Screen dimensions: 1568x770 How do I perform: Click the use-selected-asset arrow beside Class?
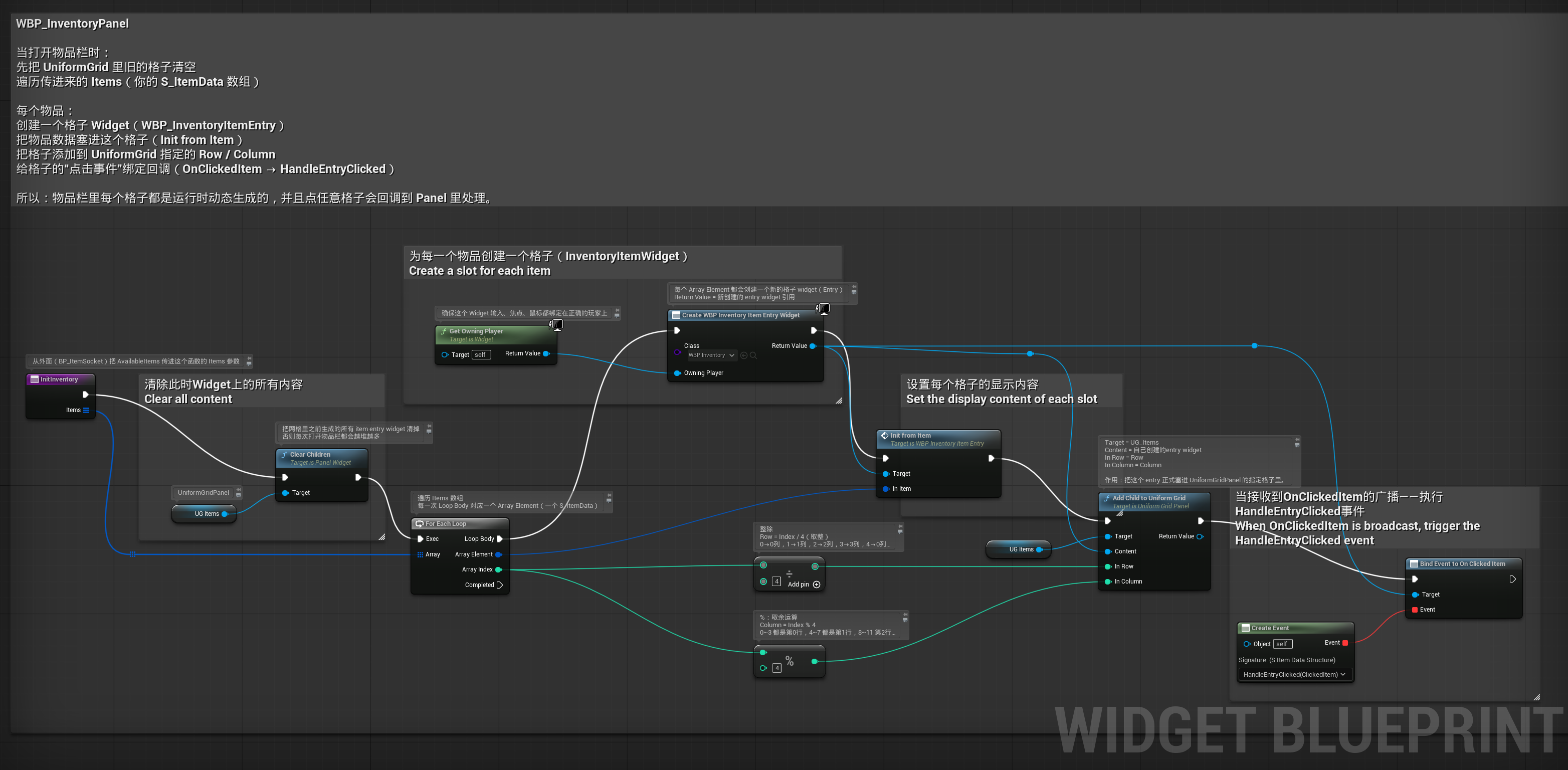pos(744,355)
